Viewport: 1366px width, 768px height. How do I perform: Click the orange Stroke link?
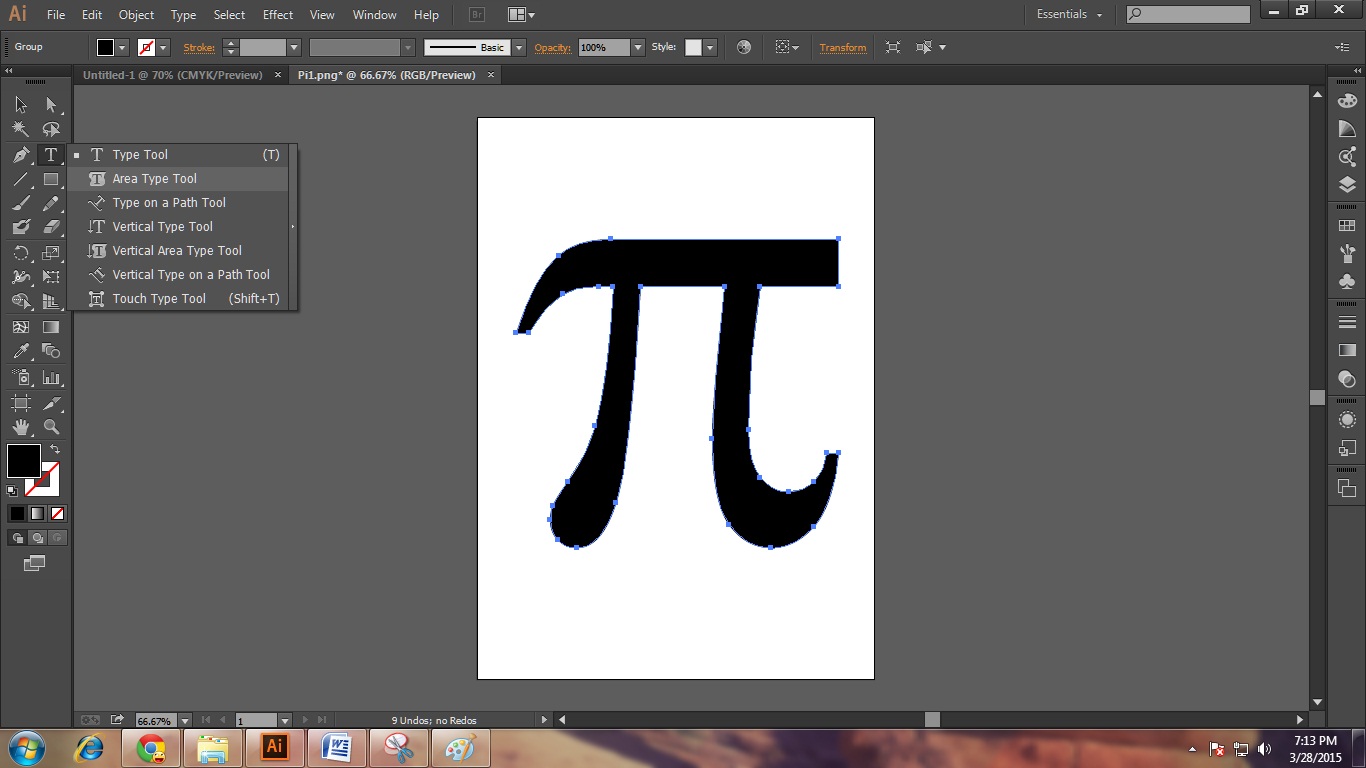pyautogui.click(x=198, y=47)
